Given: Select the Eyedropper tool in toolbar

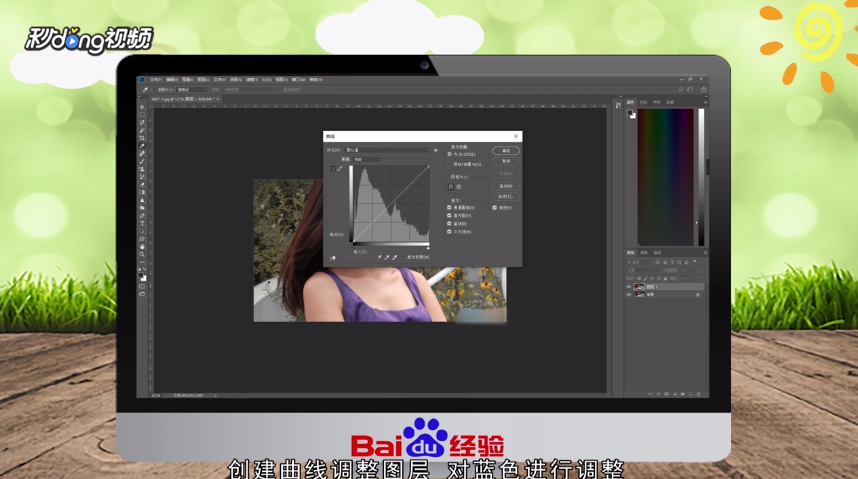Looking at the screenshot, I should pyautogui.click(x=142, y=146).
